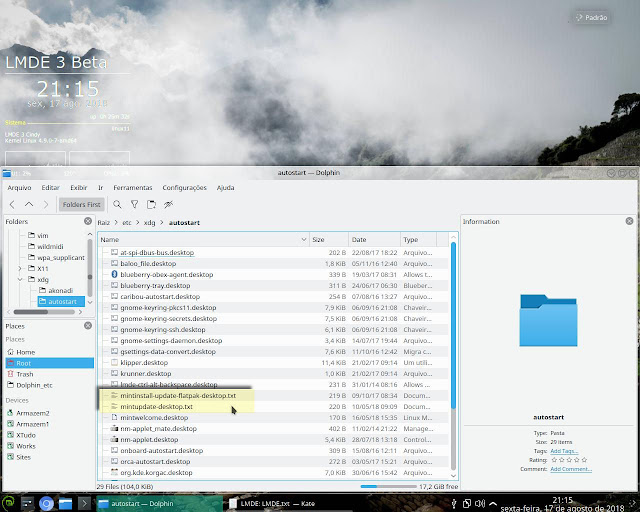Click the Add Tags link
Image resolution: width=640 pixels, height=512 pixels.
pos(564,451)
